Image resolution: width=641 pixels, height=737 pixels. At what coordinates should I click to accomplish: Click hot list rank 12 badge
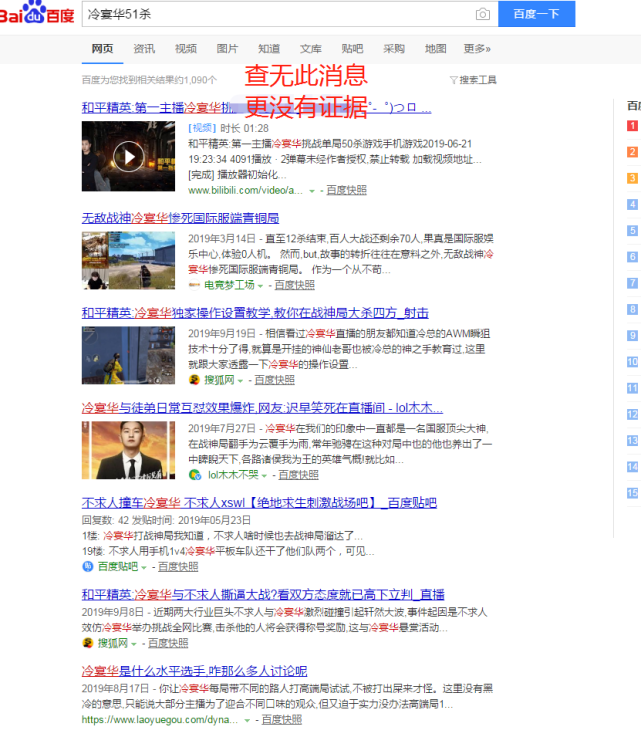pyautogui.click(x=633, y=415)
